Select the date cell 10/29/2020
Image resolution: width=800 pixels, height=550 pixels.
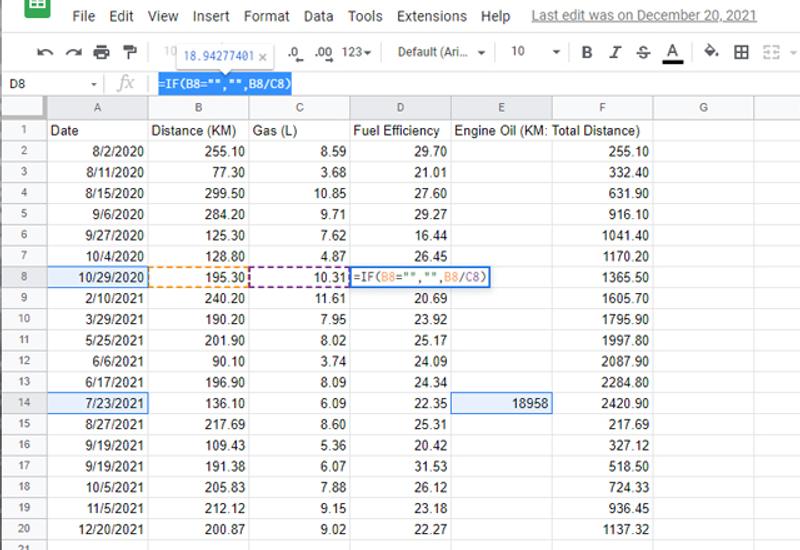[97, 277]
